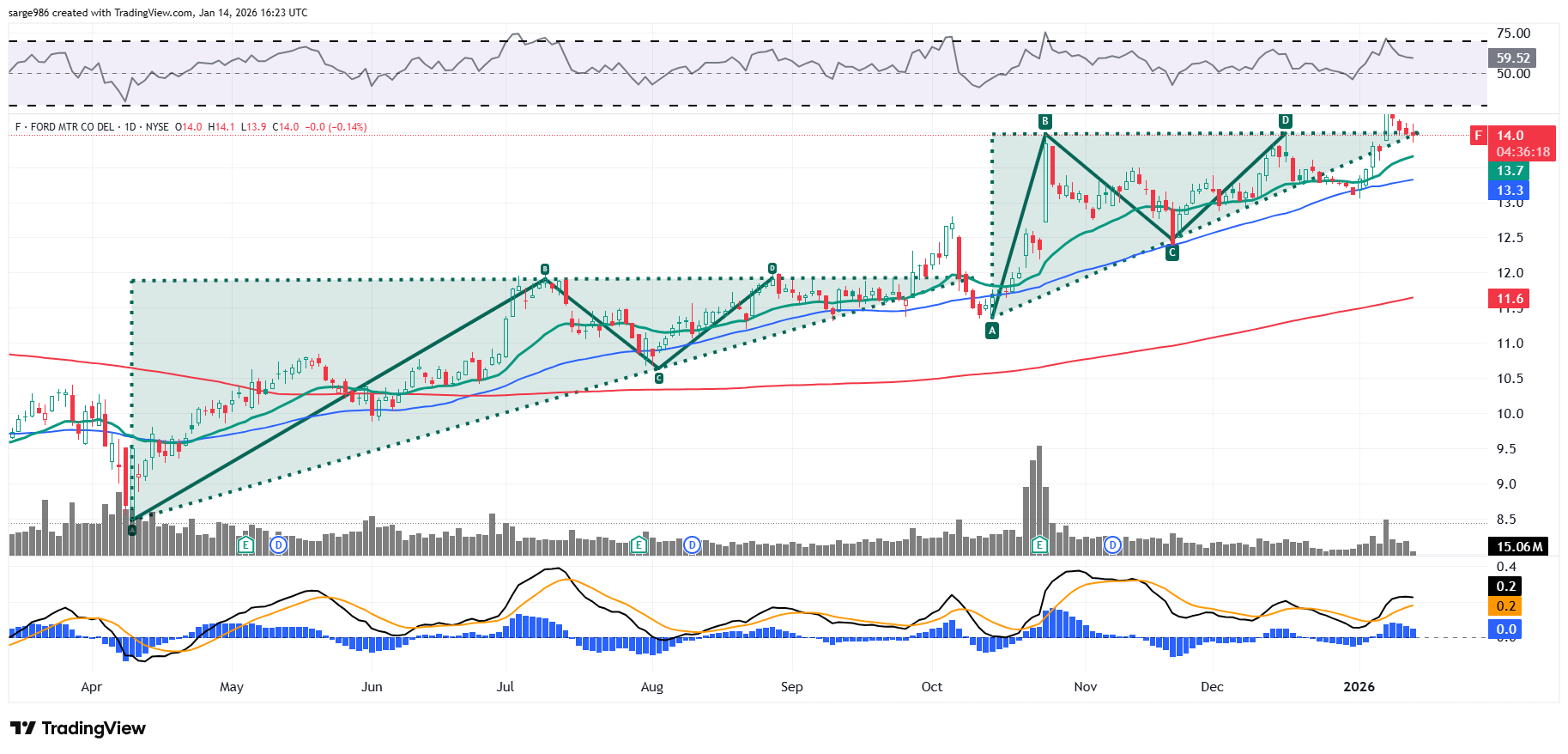Click the RSI value label 59.52

[1512, 58]
